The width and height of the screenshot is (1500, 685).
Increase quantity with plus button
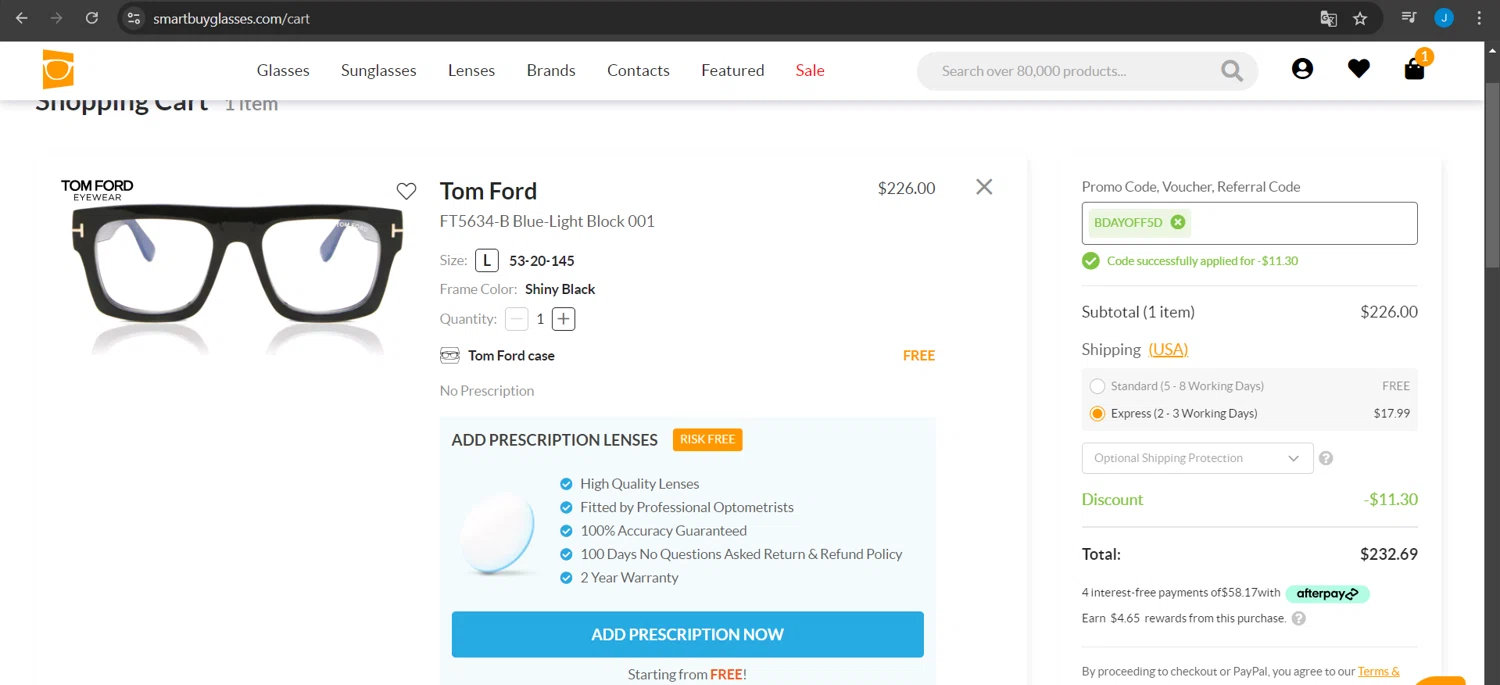[564, 319]
